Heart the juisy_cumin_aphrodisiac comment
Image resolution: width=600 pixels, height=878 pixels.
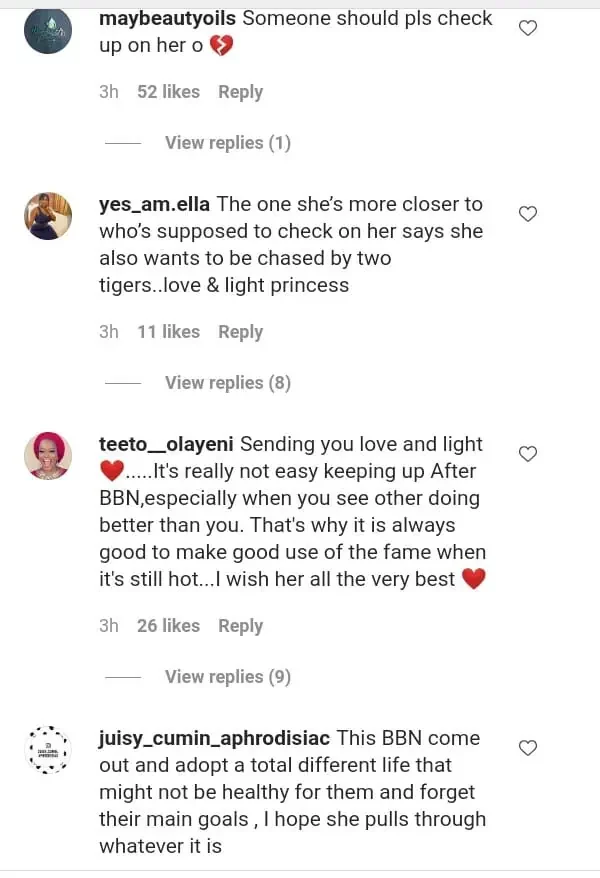coord(528,748)
